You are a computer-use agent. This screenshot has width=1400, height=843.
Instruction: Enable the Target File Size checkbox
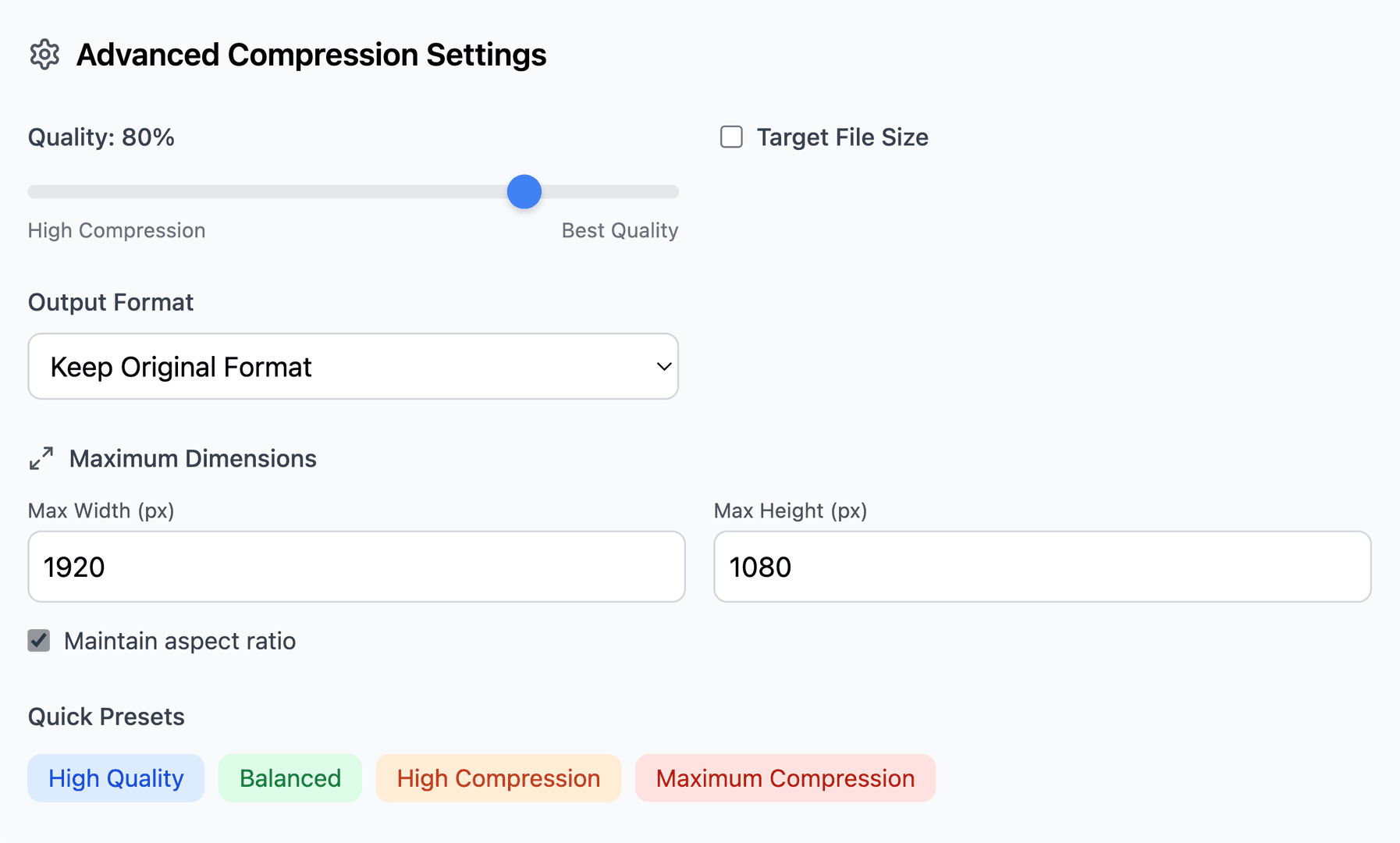click(730, 137)
